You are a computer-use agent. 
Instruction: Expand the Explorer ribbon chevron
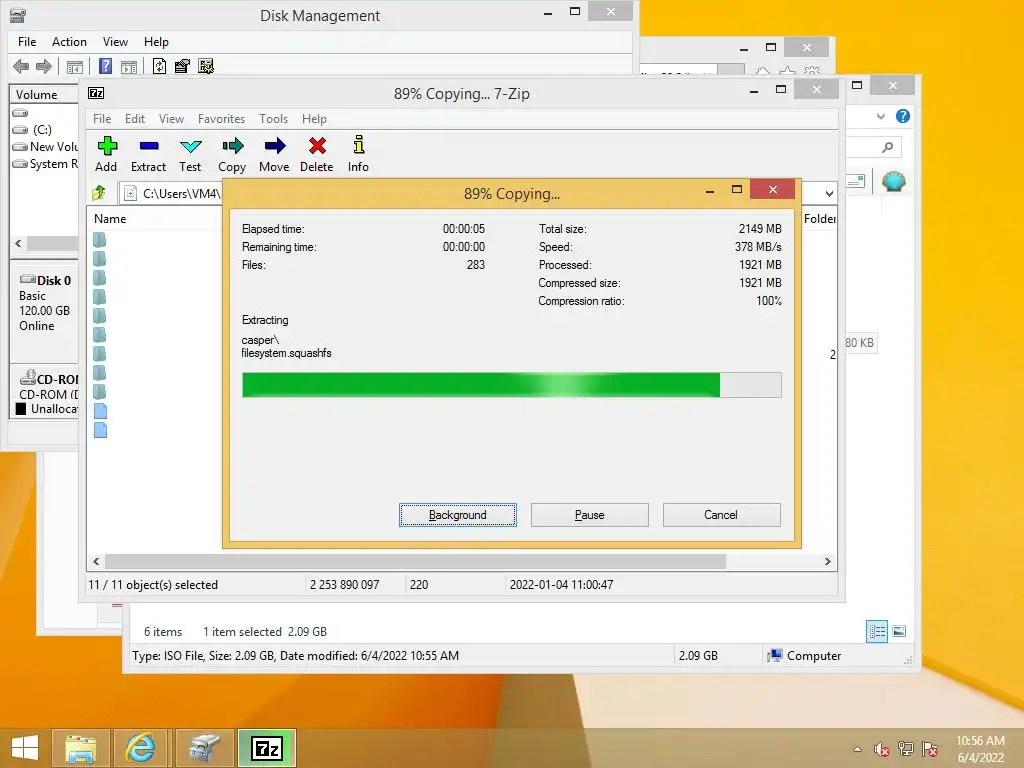coord(880,116)
